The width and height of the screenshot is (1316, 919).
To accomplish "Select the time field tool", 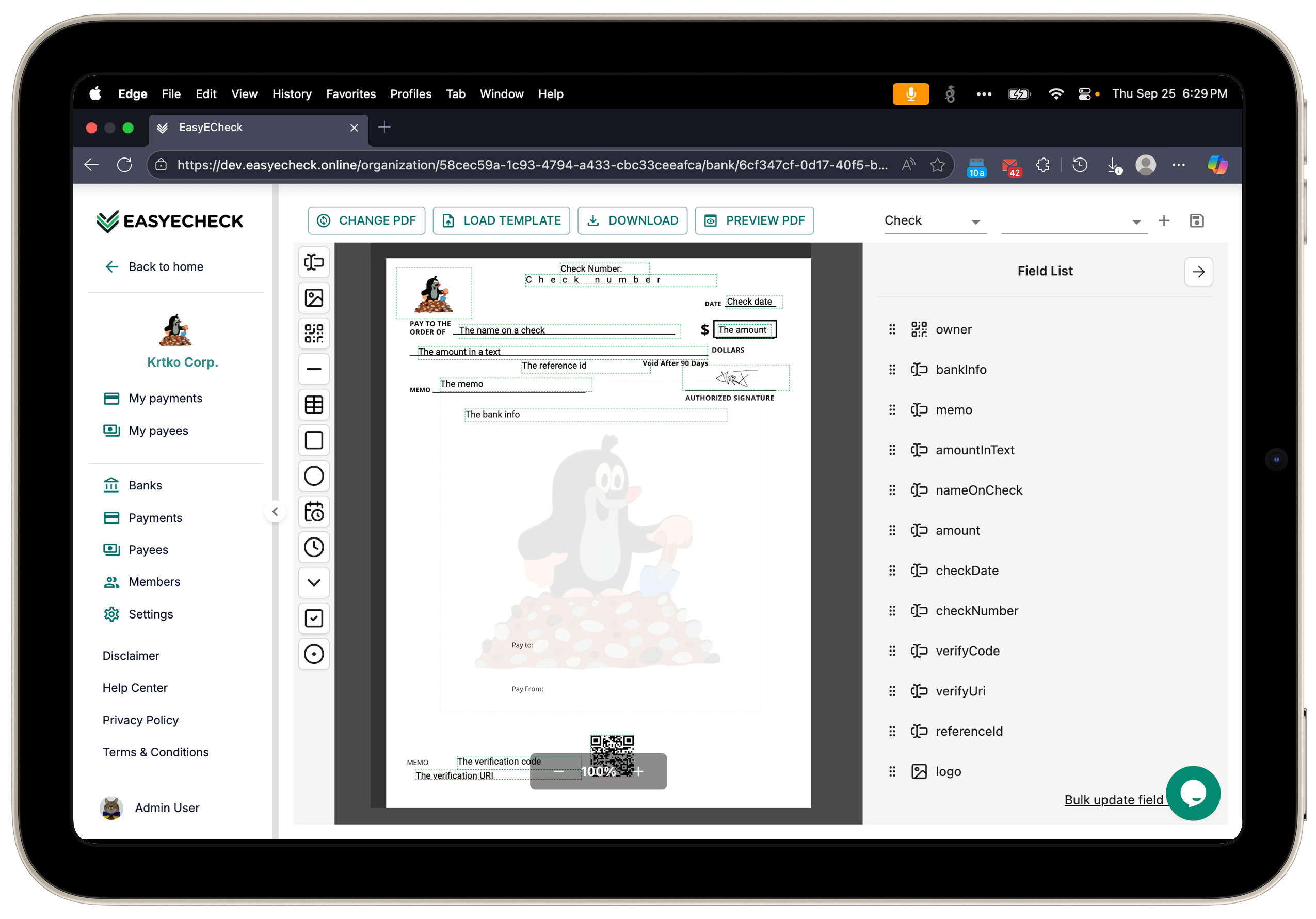I will (314, 547).
